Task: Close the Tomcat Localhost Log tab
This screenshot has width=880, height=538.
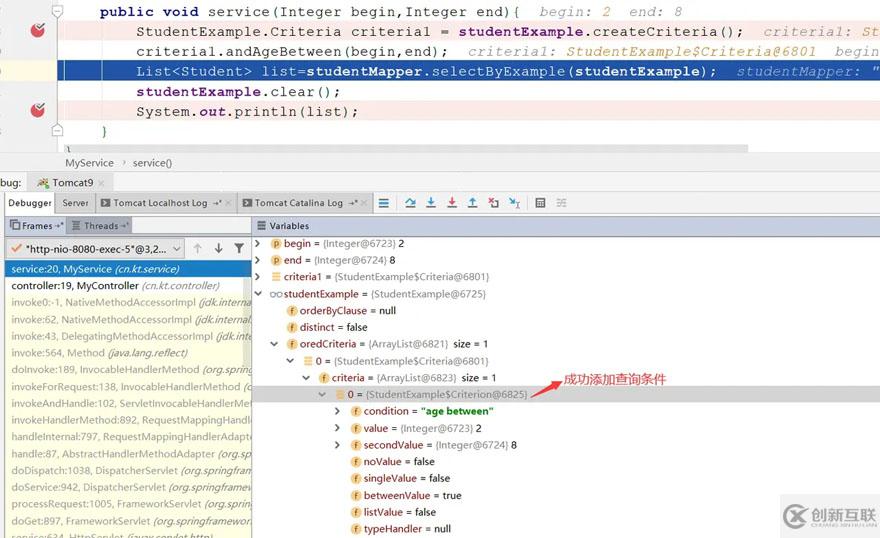Action: tap(228, 204)
